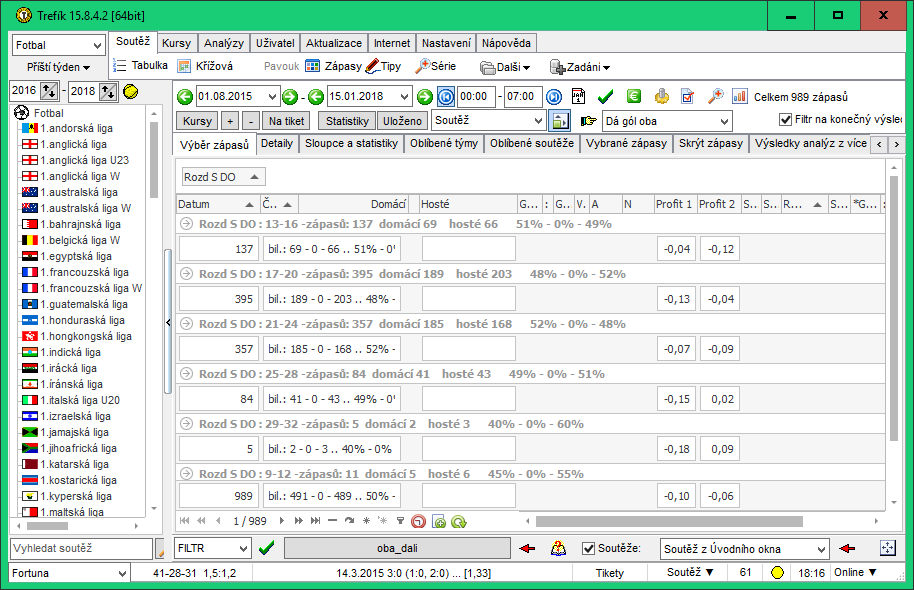Image resolution: width=914 pixels, height=590 pixels.
Task: Click the horizontal scrollbar under the match grid
Action: click(x=669, y=521)
